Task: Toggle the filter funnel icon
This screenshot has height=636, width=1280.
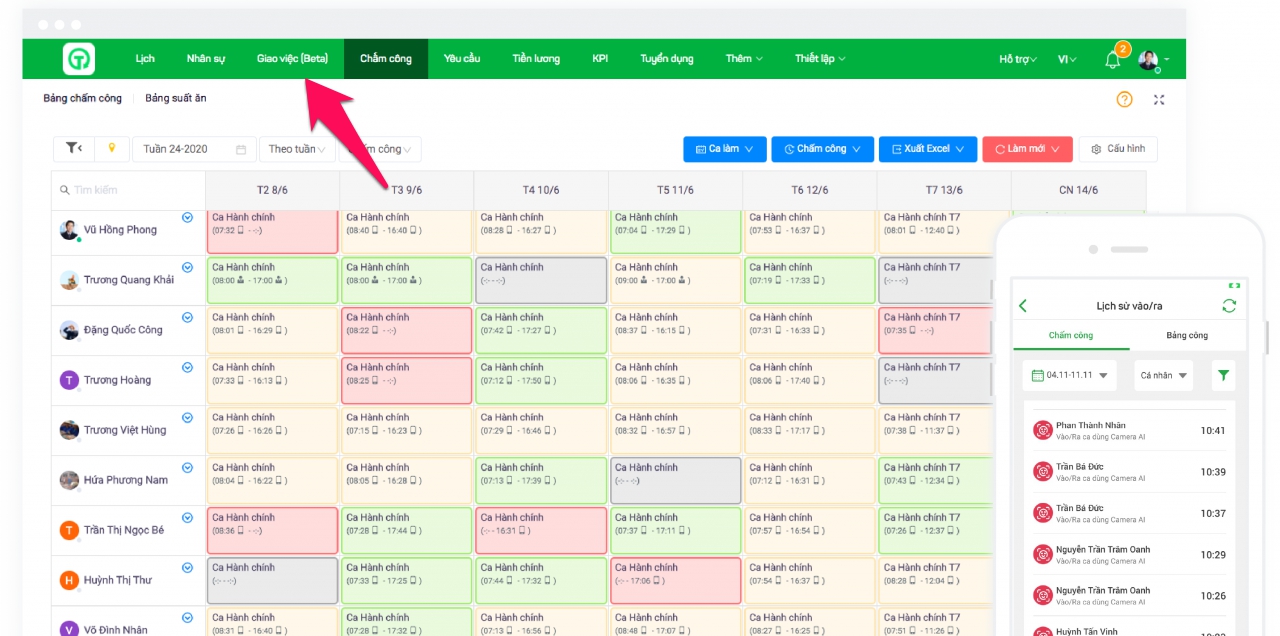Action: (74, 148)
